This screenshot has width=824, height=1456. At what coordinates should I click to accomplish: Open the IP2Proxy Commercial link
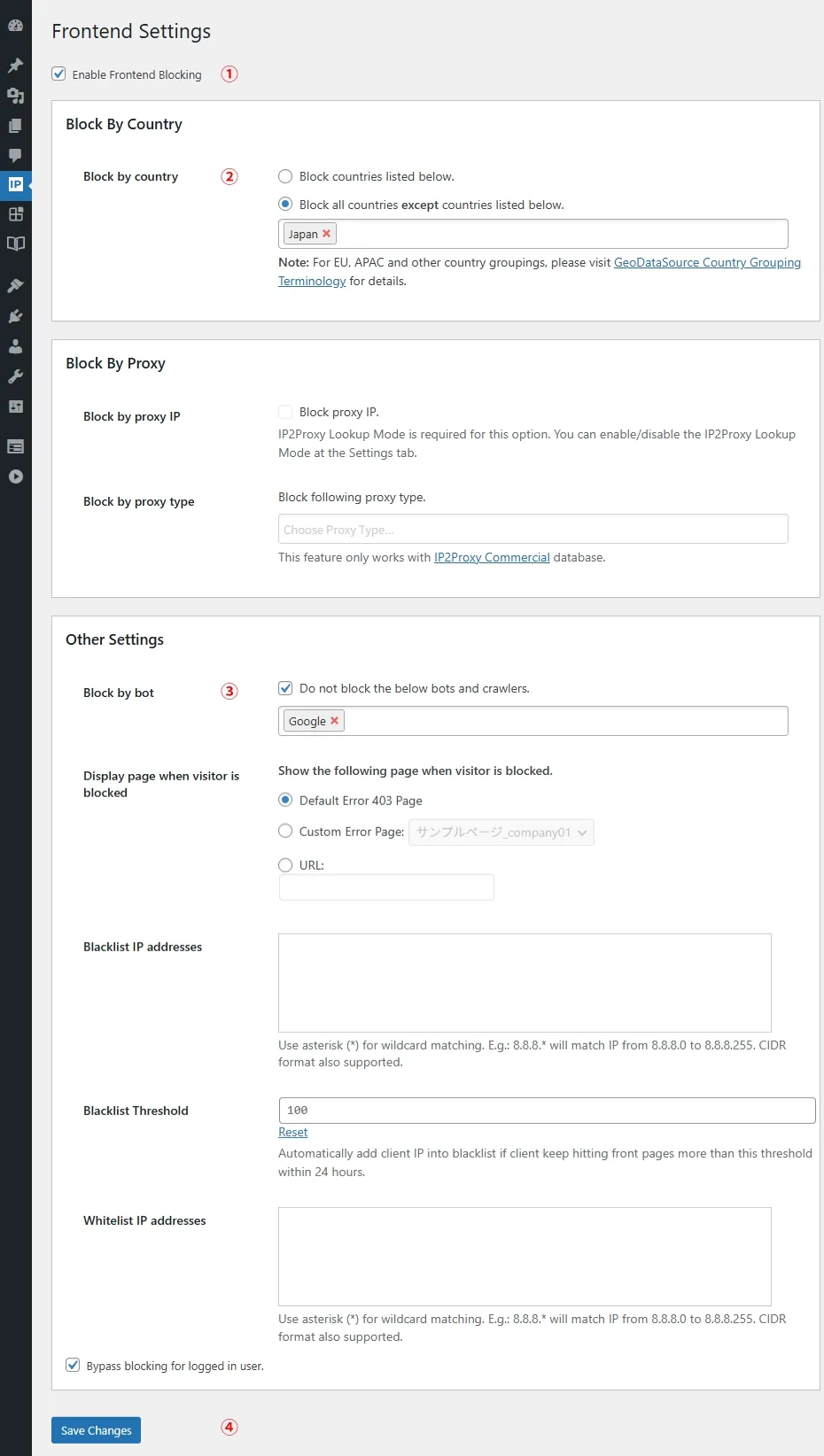pos(492,557)
